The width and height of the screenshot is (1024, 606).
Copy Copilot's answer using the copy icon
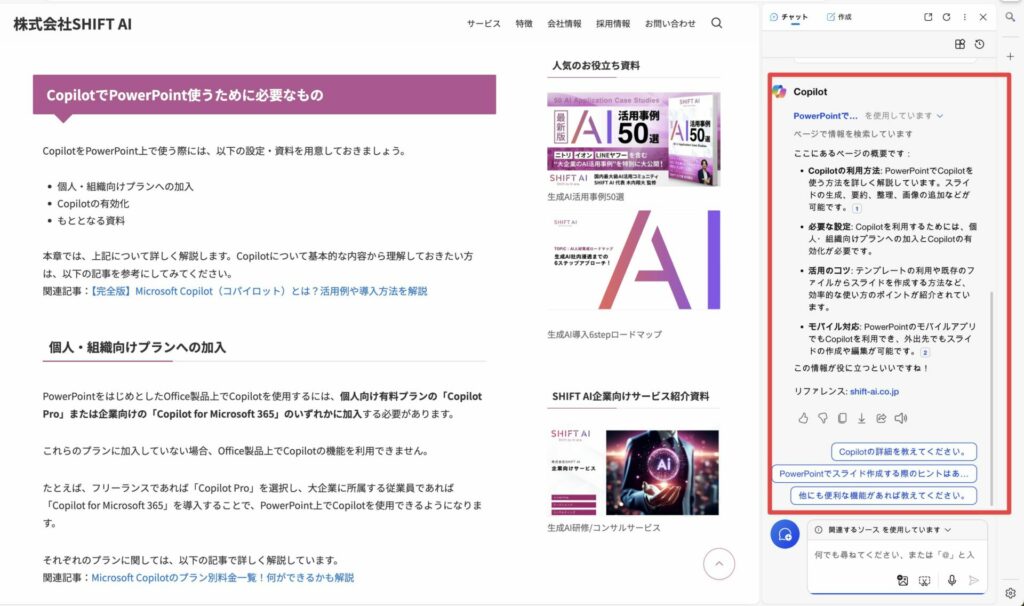tap(843, 418)
